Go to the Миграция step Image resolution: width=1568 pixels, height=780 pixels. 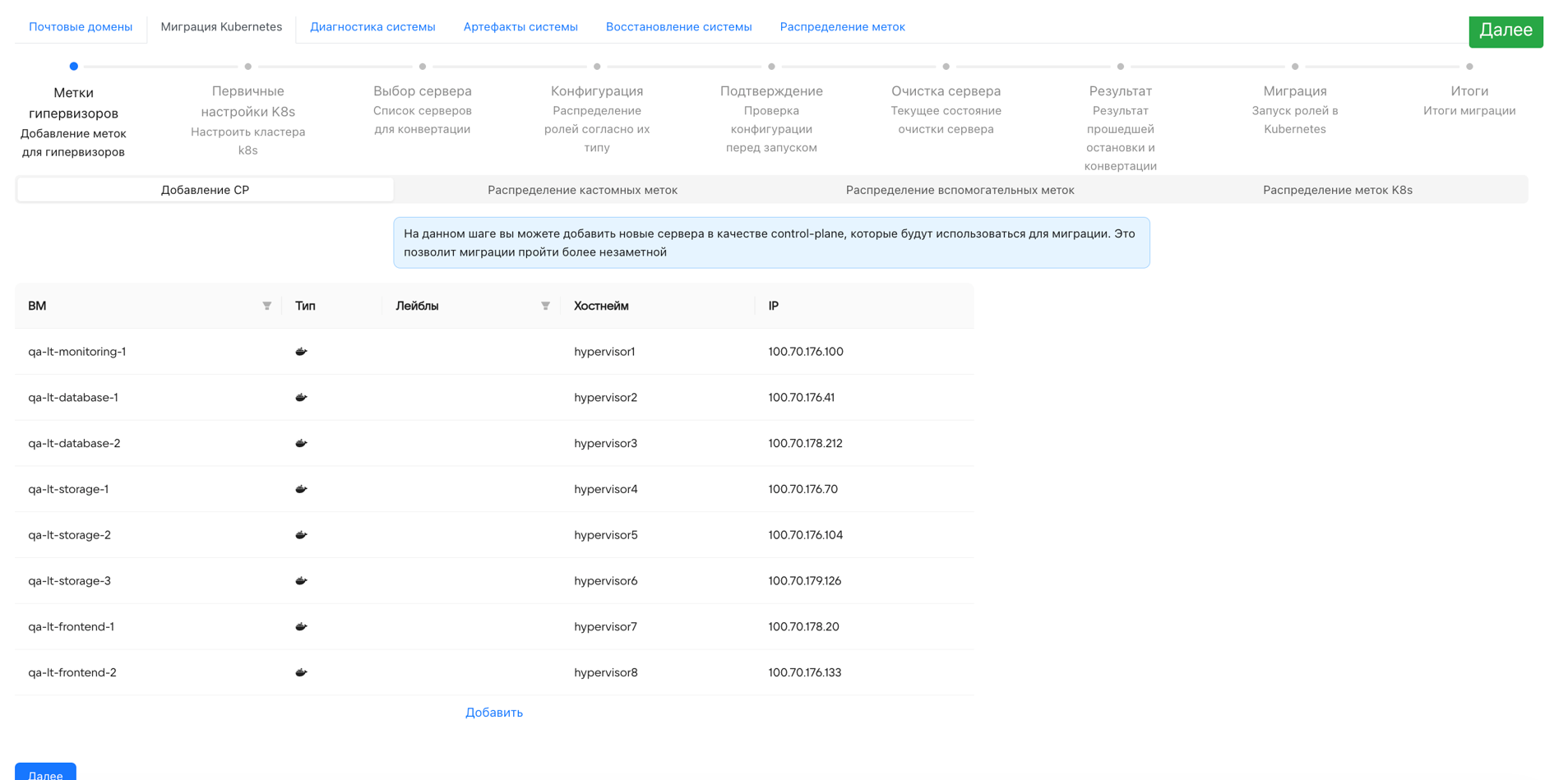point(1295,102)
